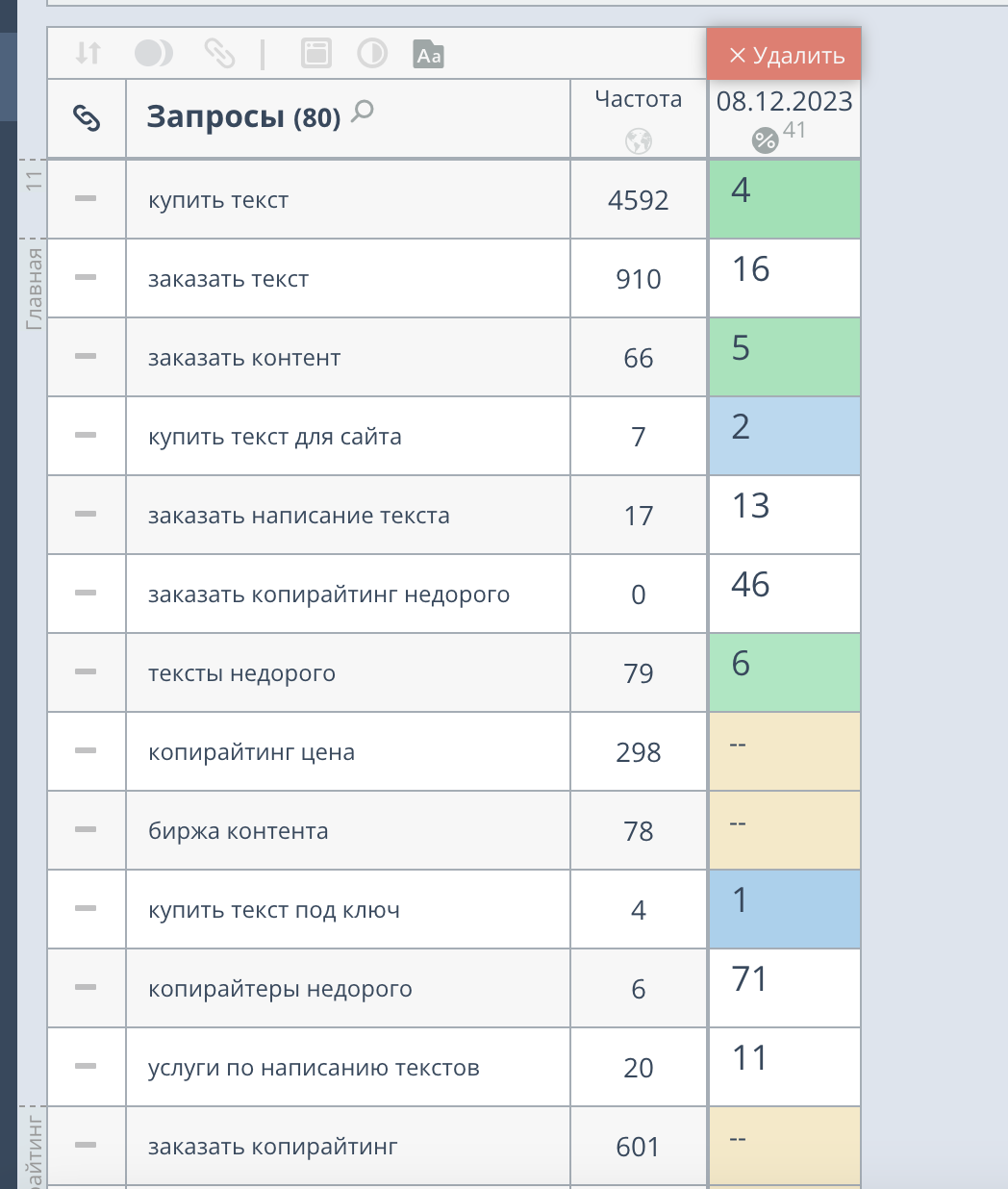Viewport: 1008px width, 1189px height.
Task: Toggle the dash marker for 'купить текст'
Action: tap(86, 199)
